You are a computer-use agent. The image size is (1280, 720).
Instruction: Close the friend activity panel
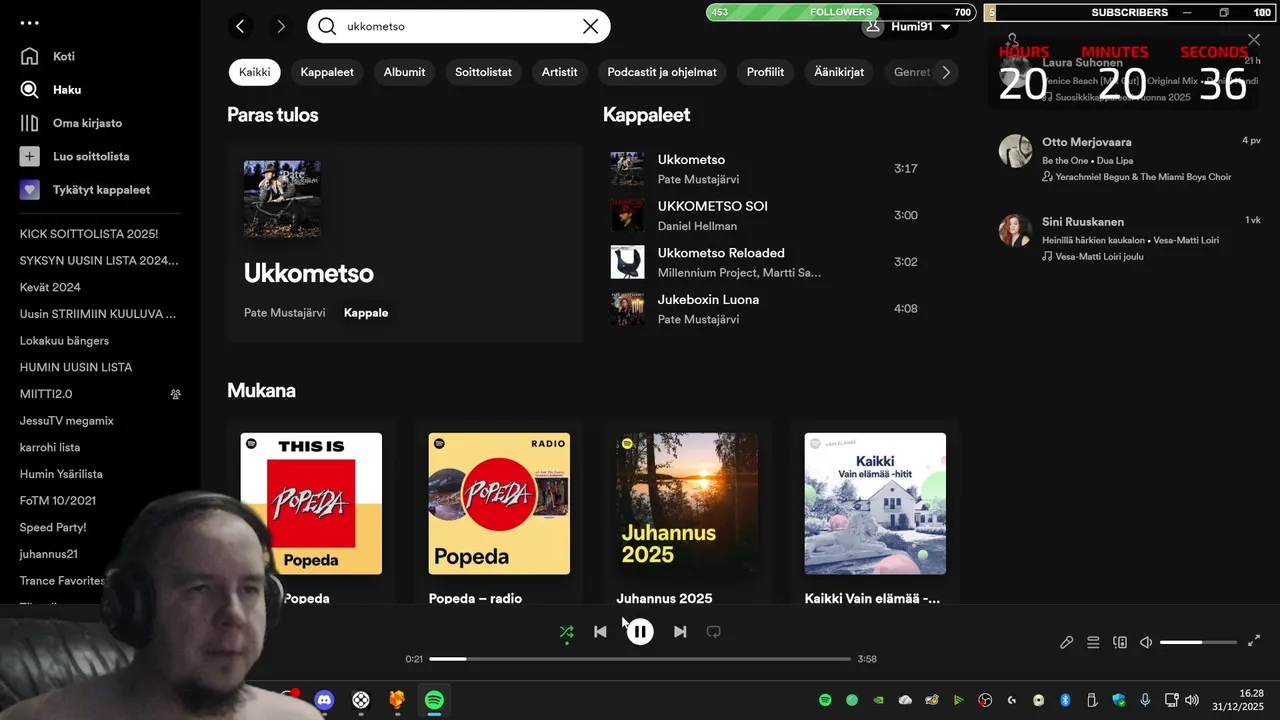tap(1254, 40)
